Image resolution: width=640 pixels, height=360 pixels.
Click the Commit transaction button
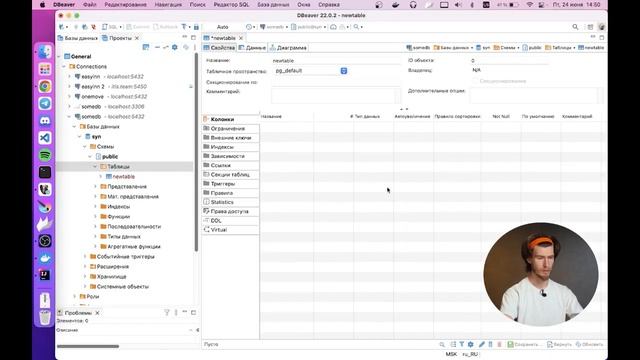tap(138, 27)
